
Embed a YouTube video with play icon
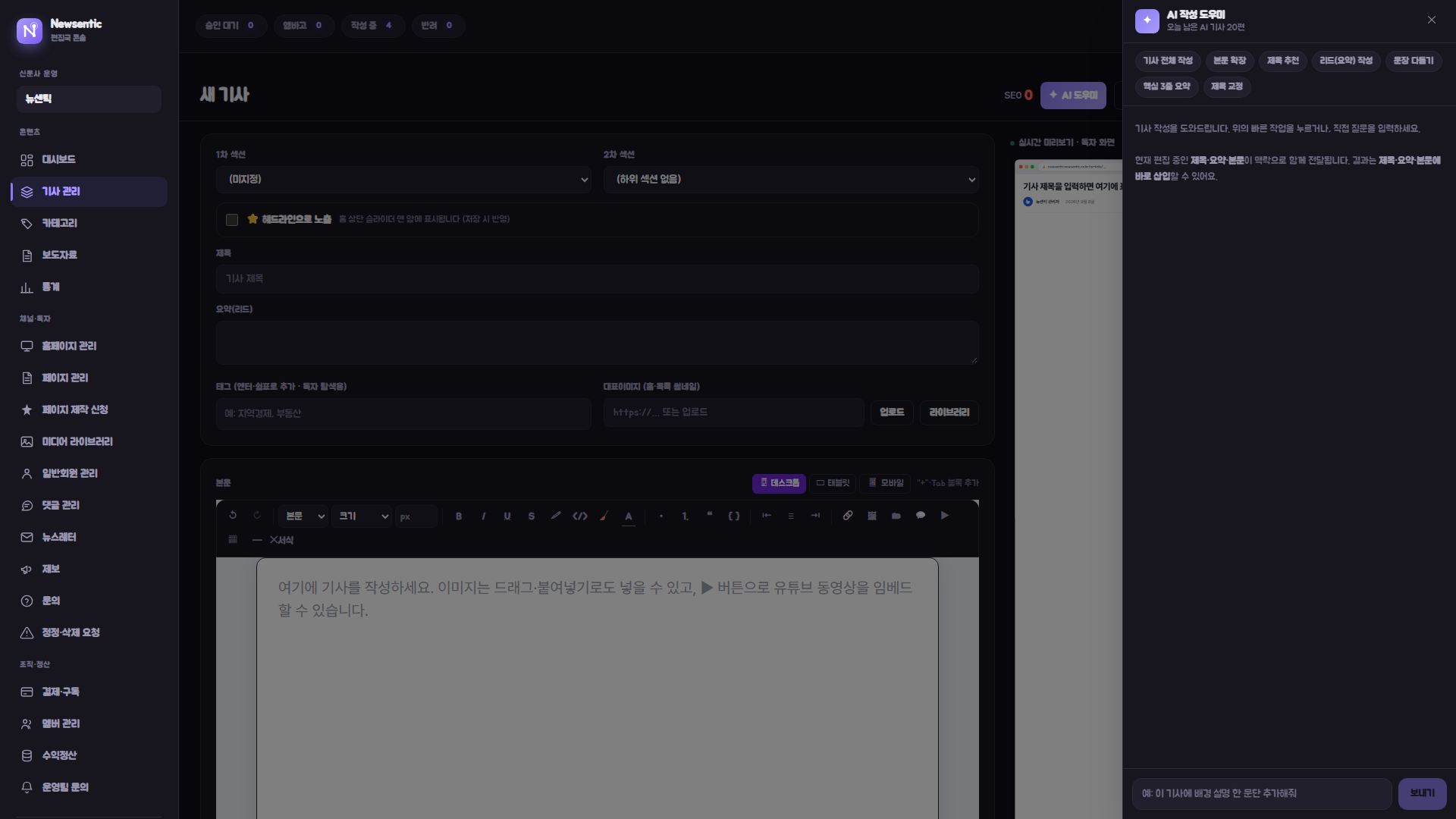(945, 516)
